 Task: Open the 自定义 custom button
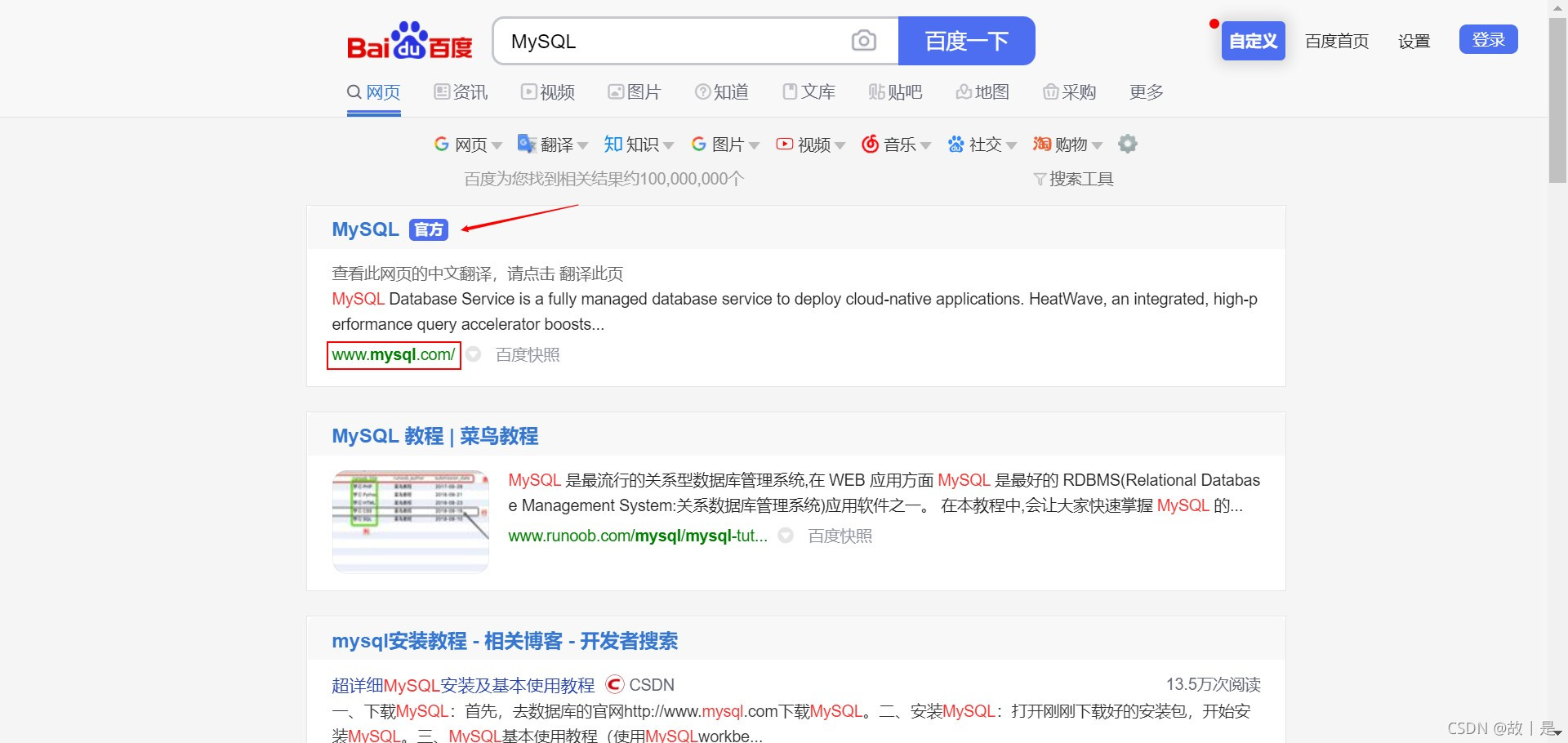coord(1253,41)
